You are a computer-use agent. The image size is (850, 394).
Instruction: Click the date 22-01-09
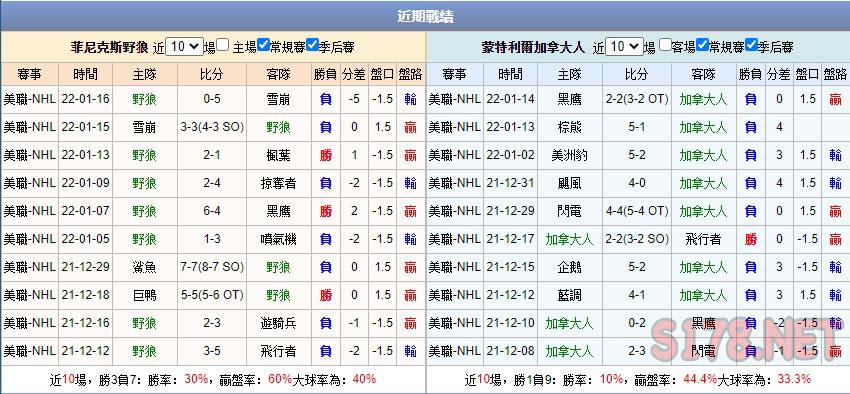(86, 183)
